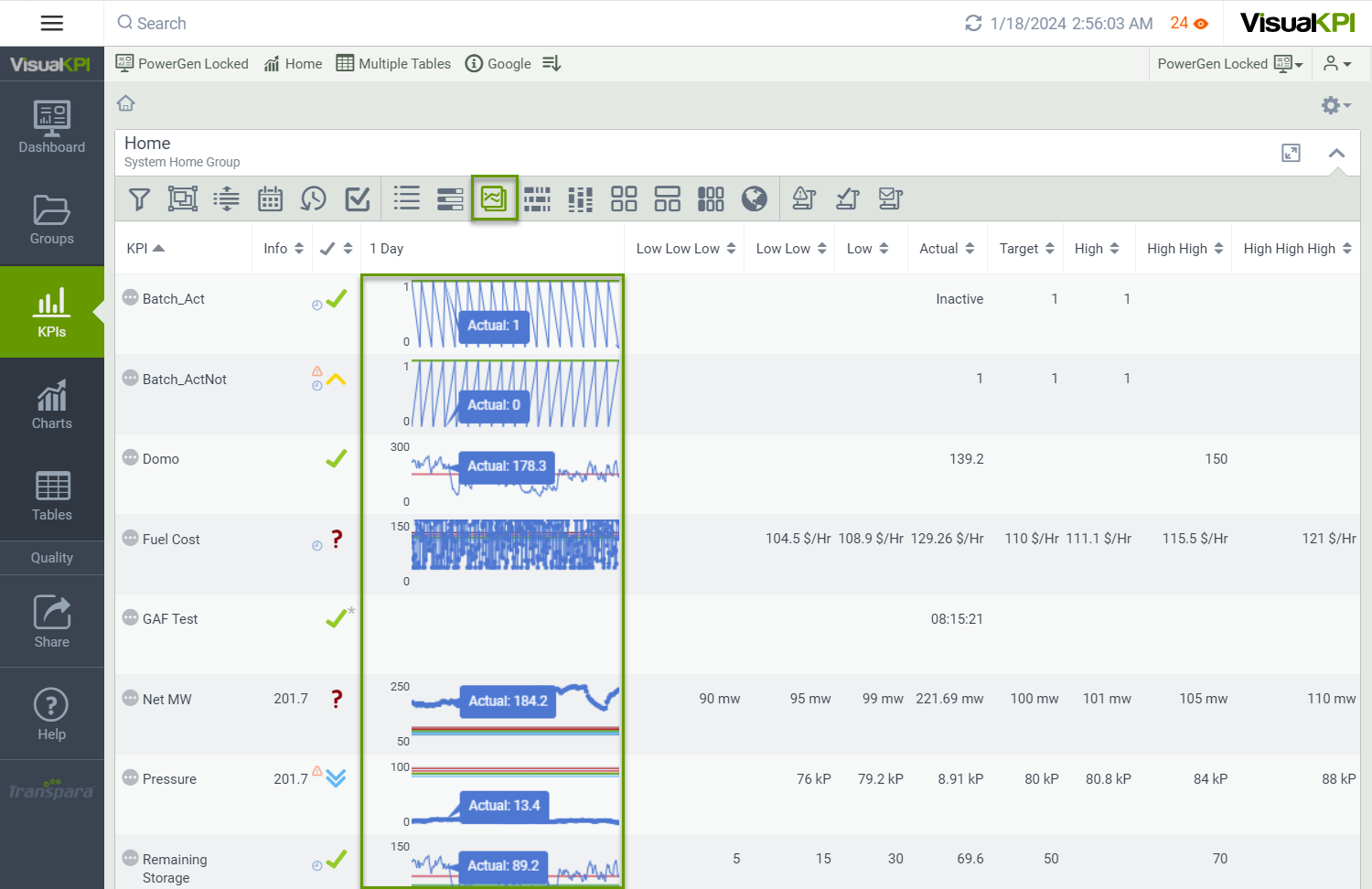Open Charts in the left sidebar
Image resolution: width=1372 pixels, height=889 pixels.
point(52,404)
